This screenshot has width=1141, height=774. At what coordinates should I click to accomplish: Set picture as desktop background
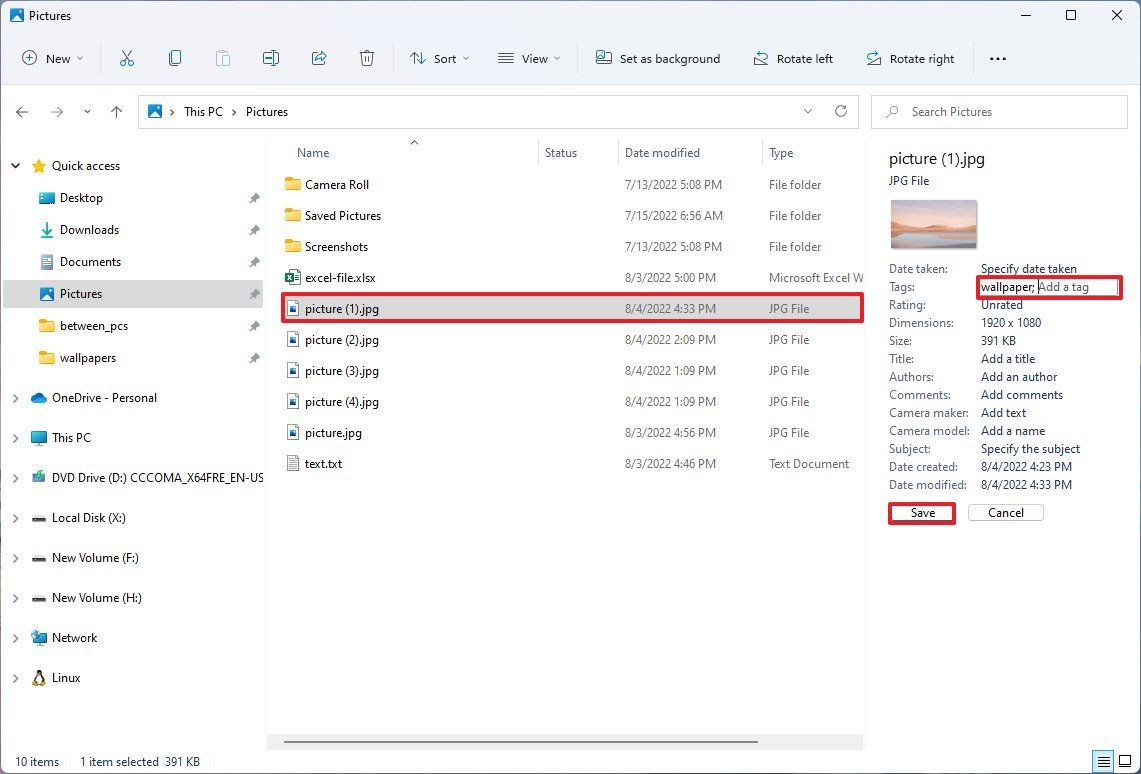coord(657,58)
